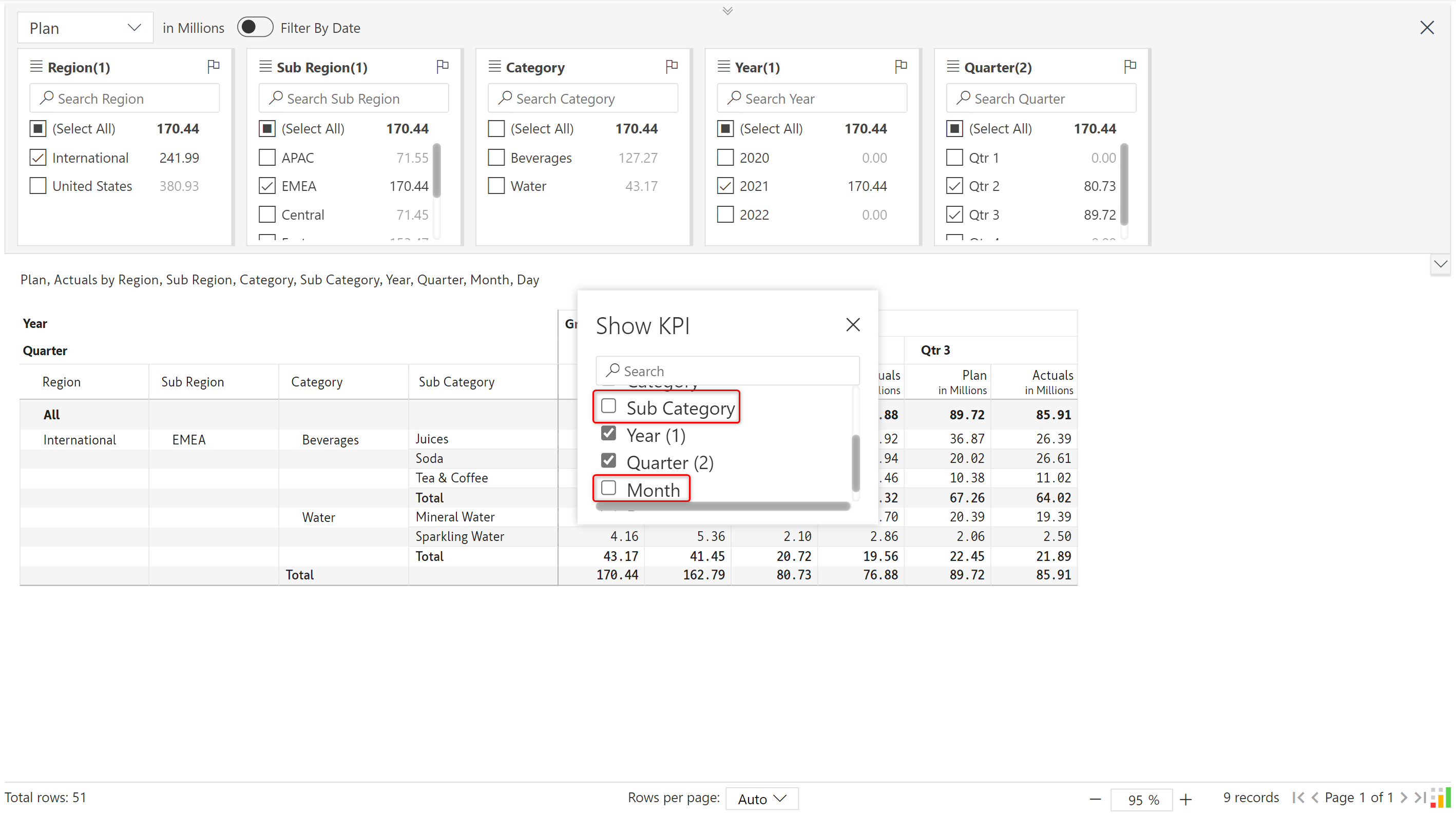Uncheck the Quarter (2) option in Show KPI
Screen dimensions: 1456x815
point(608,461)
